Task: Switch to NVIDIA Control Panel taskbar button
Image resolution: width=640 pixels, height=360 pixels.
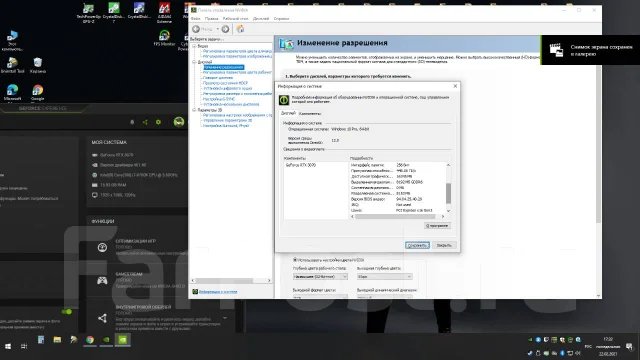Action: pyautogui.click(x=122, y=340)
